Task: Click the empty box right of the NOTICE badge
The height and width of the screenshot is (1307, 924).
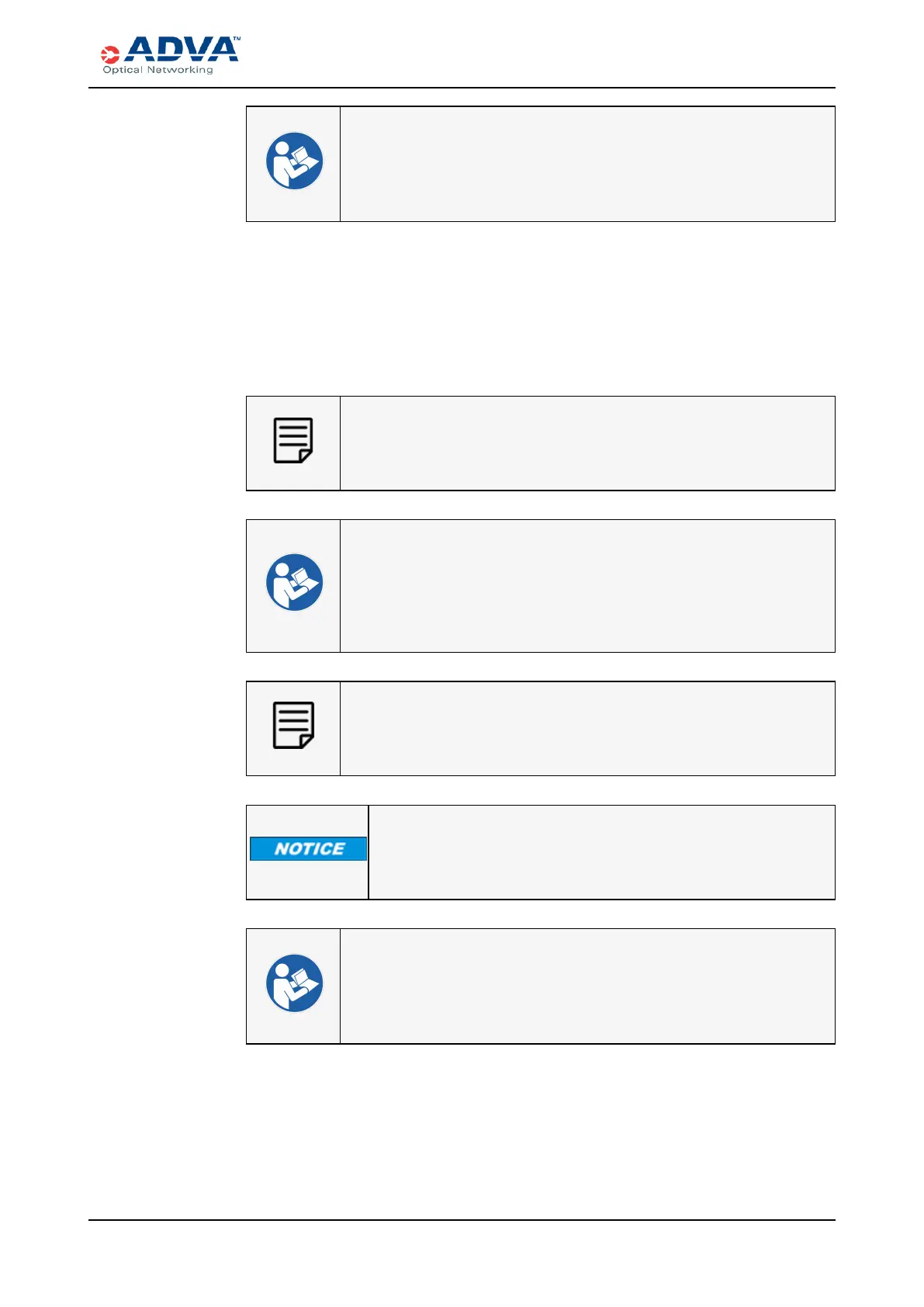Action: click(x=601, y=852)
